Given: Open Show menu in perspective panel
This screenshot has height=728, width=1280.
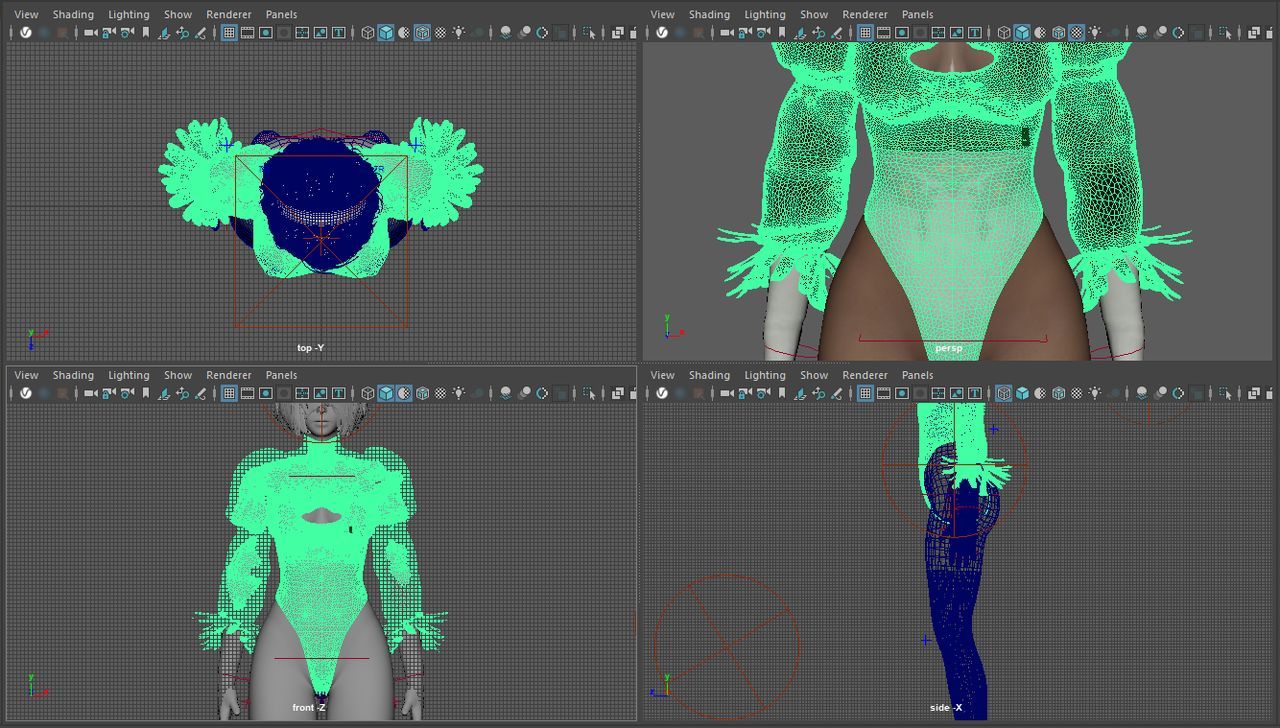Looking at the screenshot, I should click(x=814, y=14).
